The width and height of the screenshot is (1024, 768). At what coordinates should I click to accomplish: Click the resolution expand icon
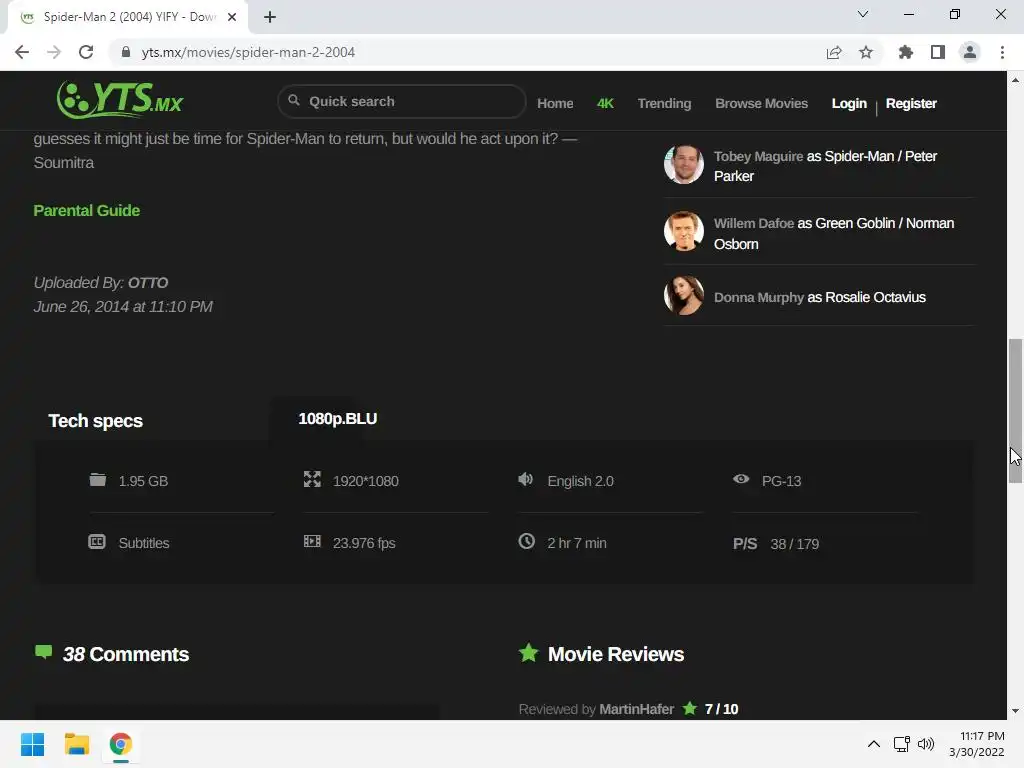pyautogui.click(x=312, y=479)
